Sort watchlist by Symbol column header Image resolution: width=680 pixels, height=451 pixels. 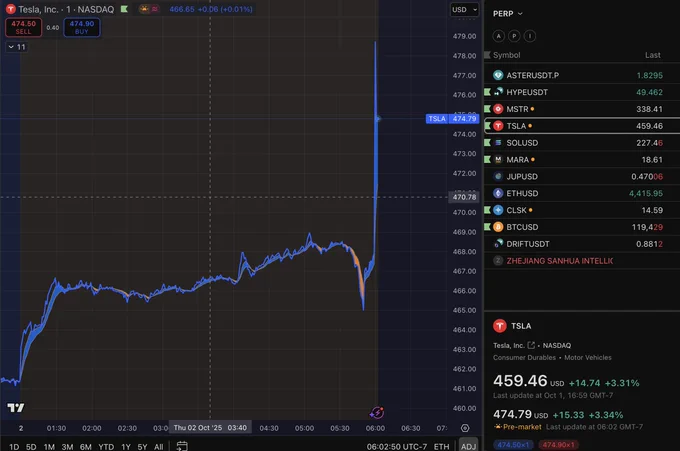507,55
